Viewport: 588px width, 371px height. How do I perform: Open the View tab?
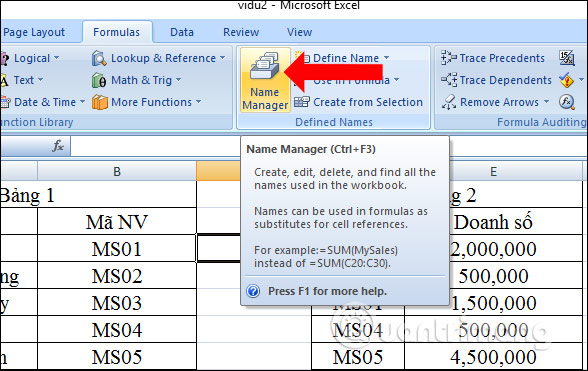(299, 32)
